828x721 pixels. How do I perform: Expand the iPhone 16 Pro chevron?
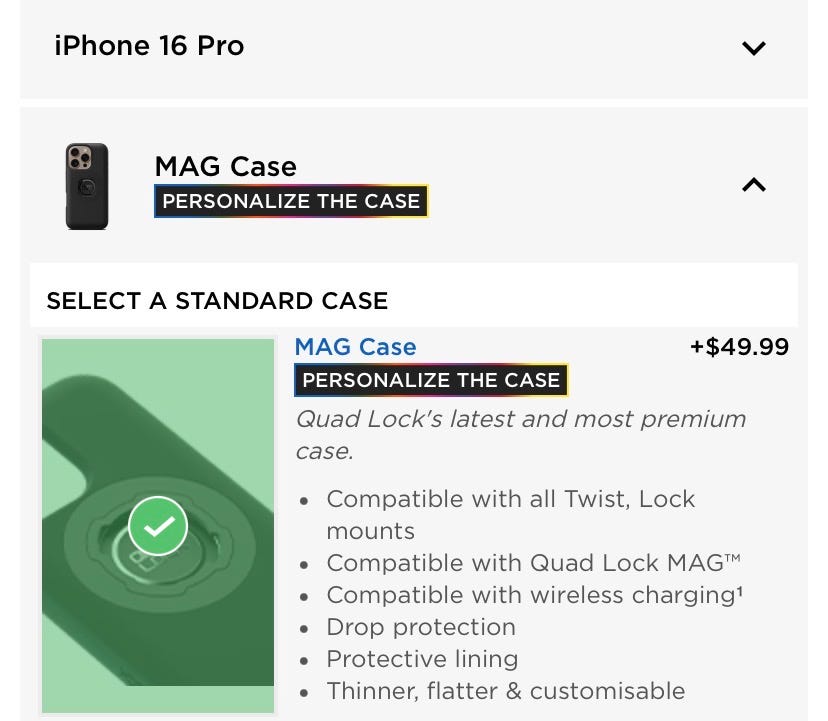coord(754,48)
